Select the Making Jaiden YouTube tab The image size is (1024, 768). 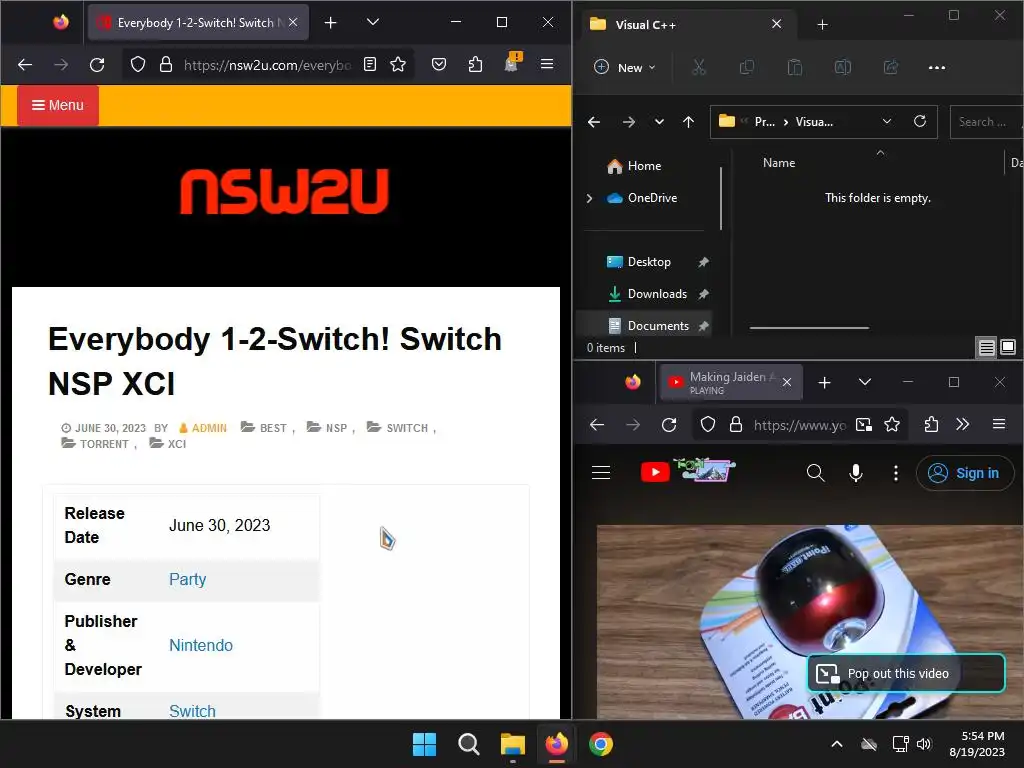731,382
